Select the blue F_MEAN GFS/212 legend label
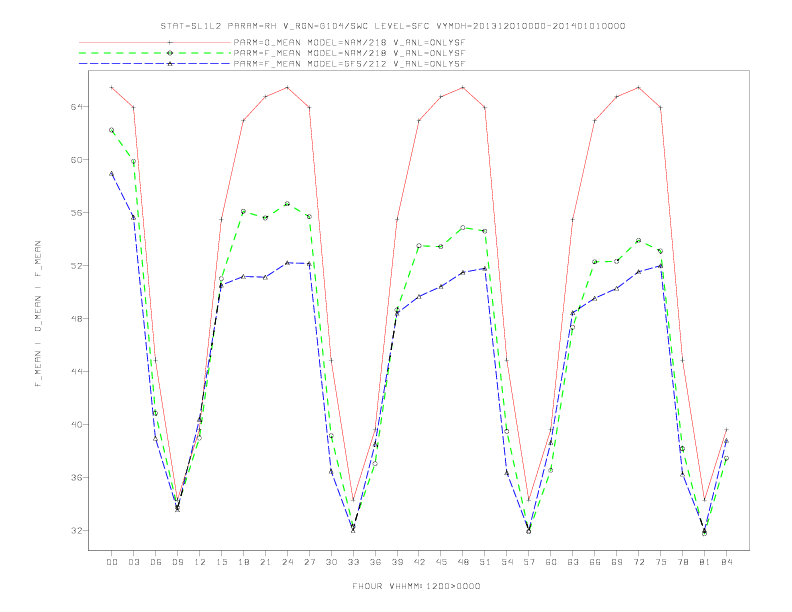Image resolution: width=792 pixels, height=612 pixels. [x=349, y=64]
